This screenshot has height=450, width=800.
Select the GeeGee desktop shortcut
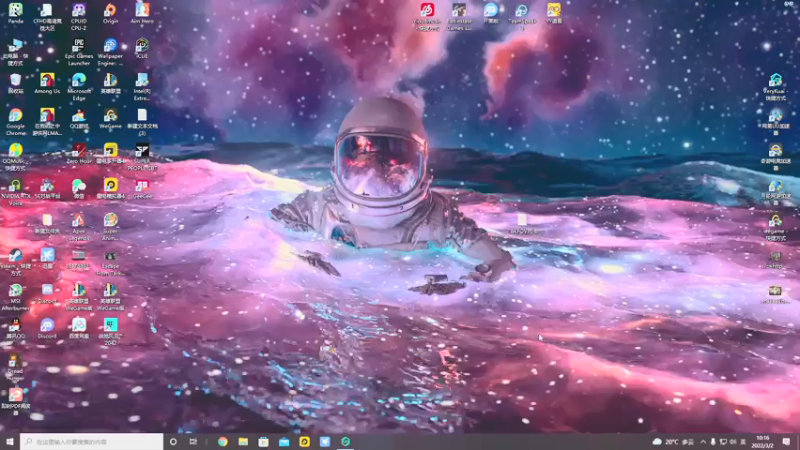[142, 188]
